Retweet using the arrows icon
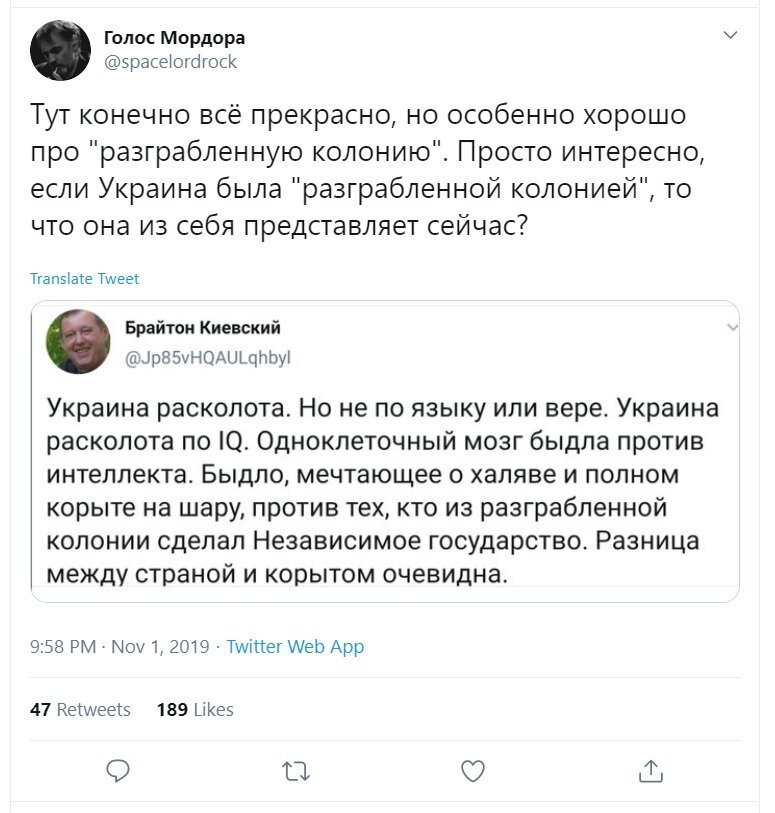 coord(296,772)
